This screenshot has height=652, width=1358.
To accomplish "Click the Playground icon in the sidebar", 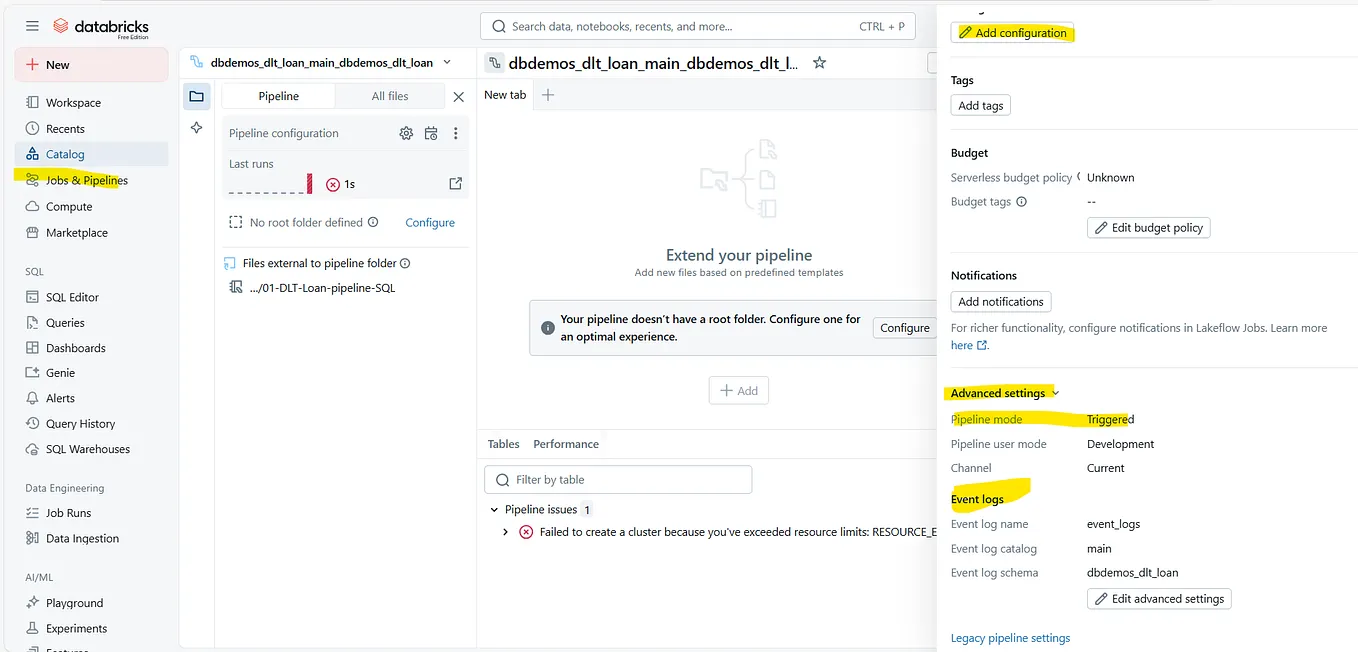I will pyautogui.click(x=32, y=603).
